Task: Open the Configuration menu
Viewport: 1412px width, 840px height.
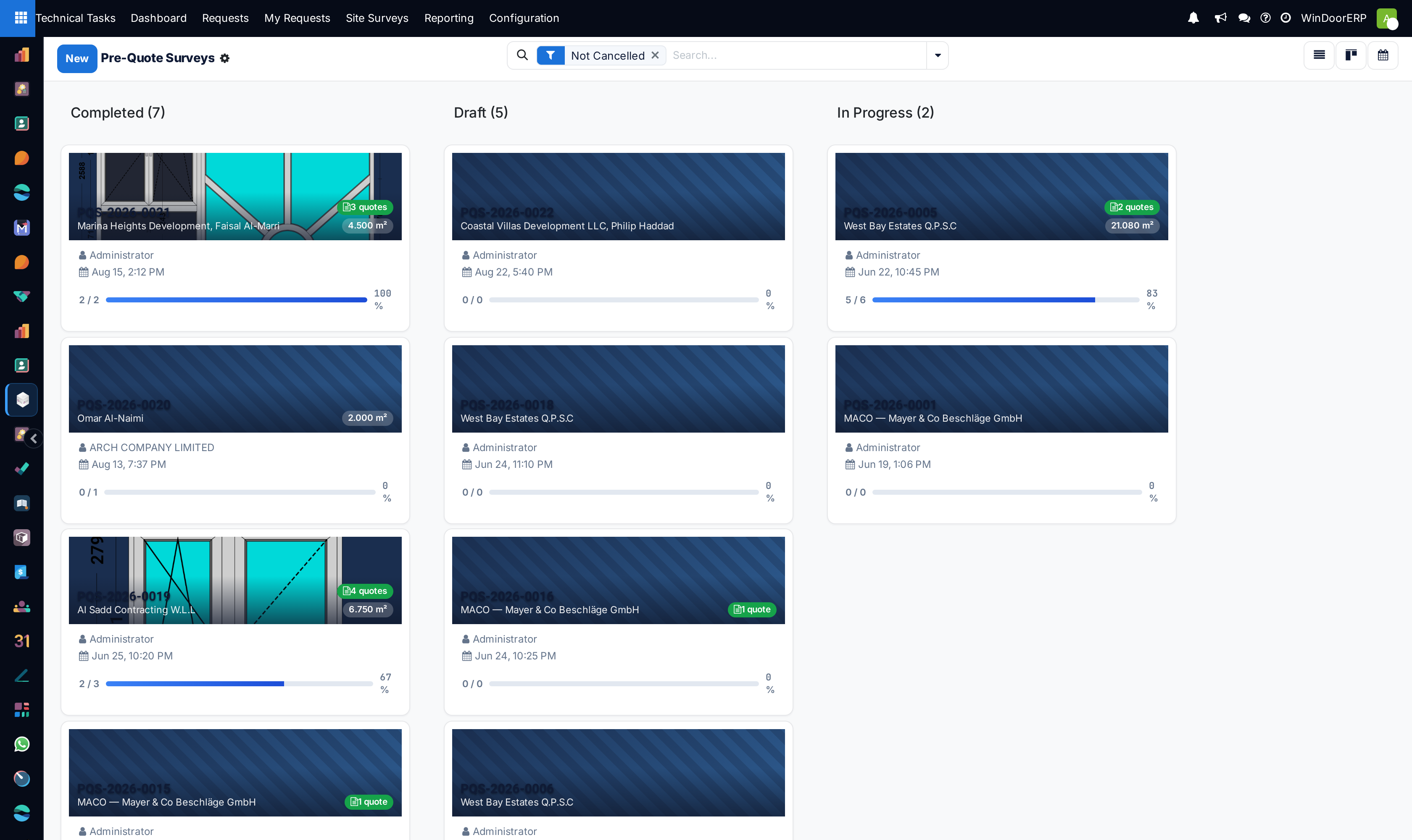Action: click(x=524, y=18)
